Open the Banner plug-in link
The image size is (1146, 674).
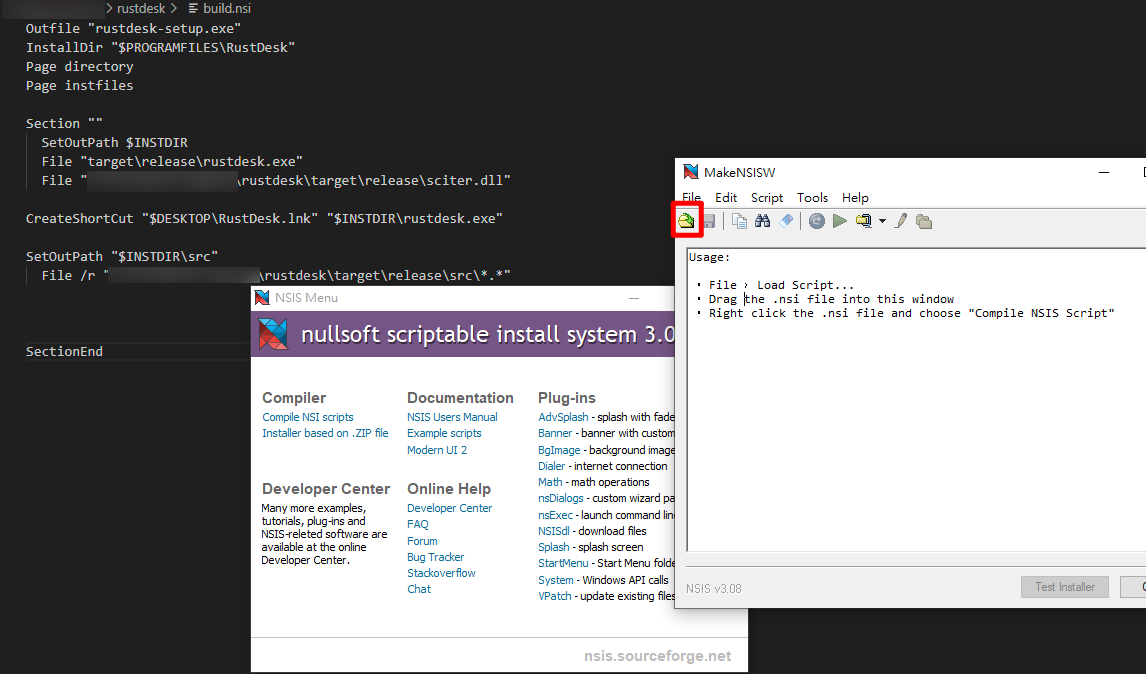click(x=555, y=433)
